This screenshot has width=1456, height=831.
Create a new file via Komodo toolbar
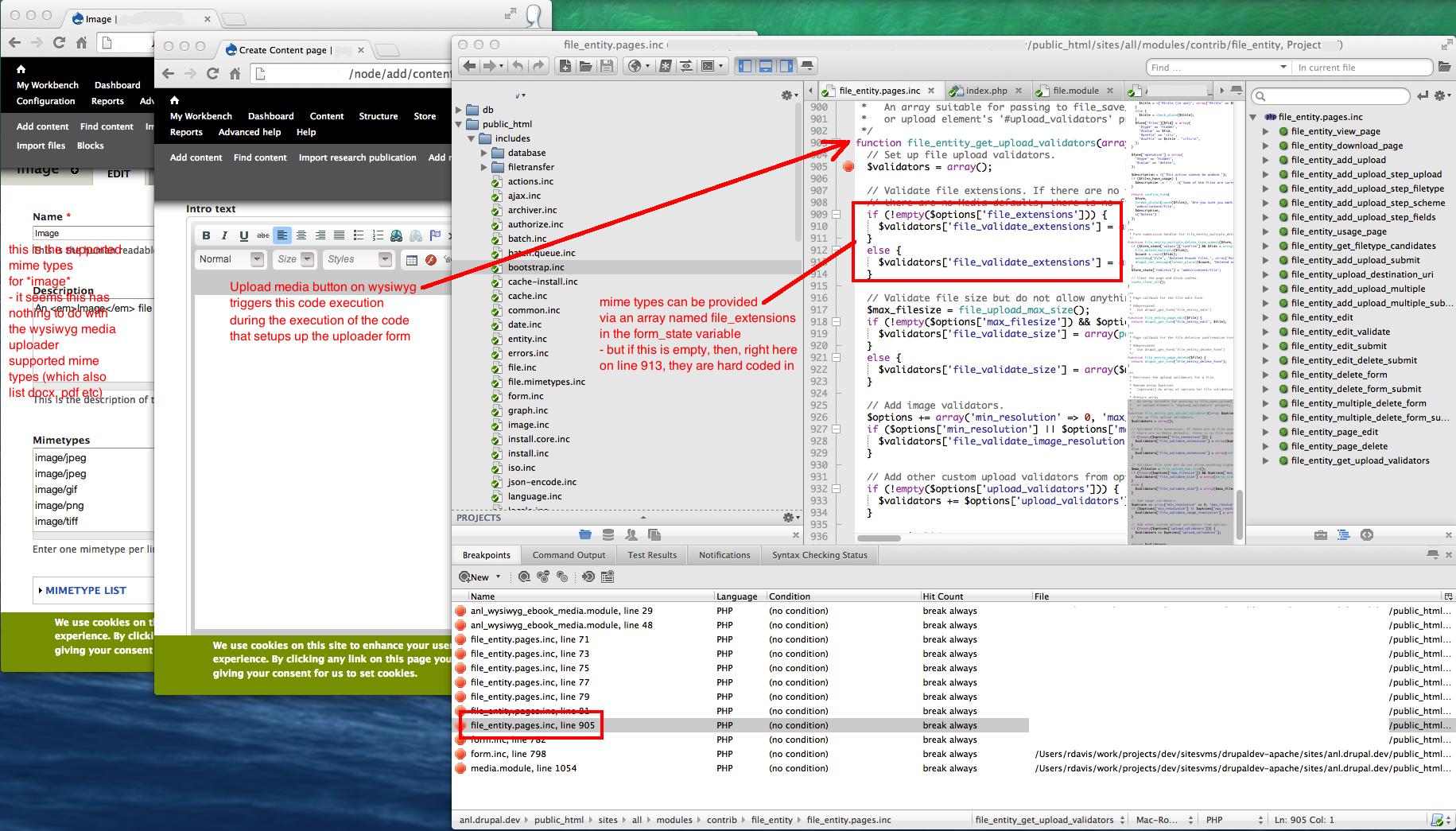point(565,66)
